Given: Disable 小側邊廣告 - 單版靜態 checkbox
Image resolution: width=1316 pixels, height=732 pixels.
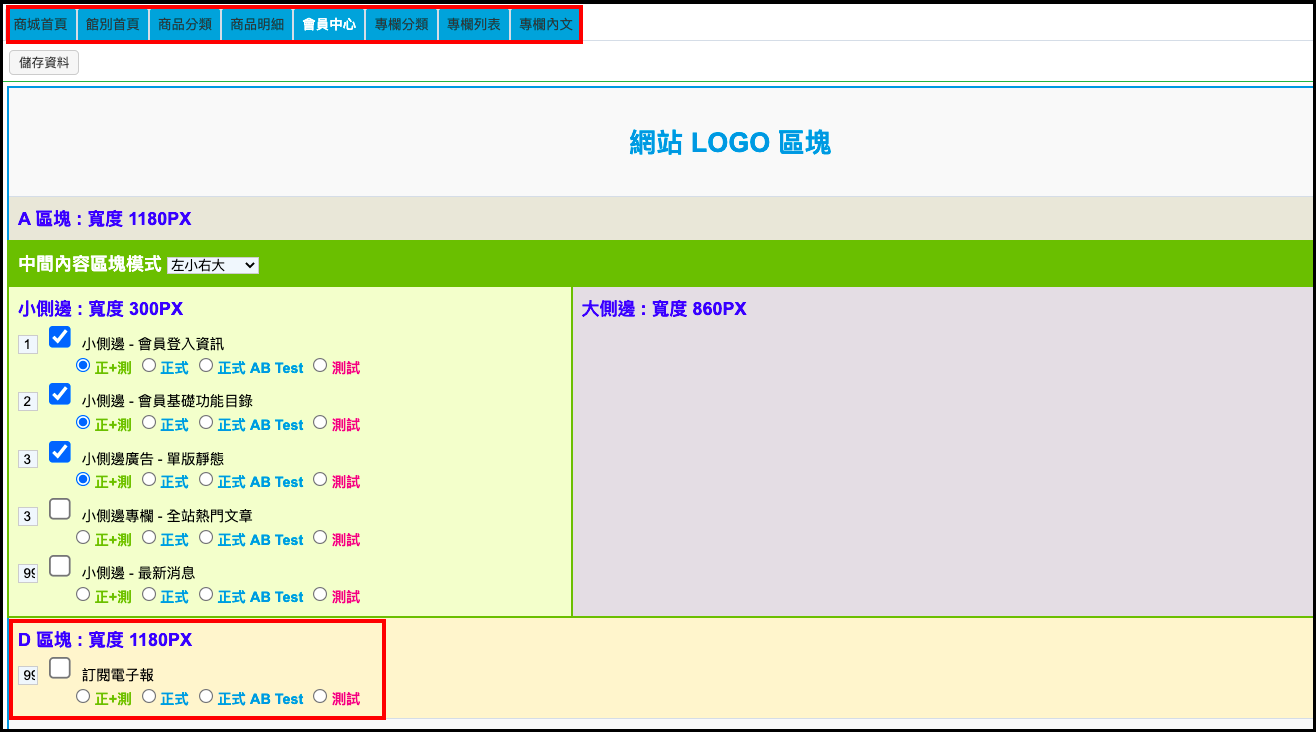Looking at the screenshot, I should point(60,452).
